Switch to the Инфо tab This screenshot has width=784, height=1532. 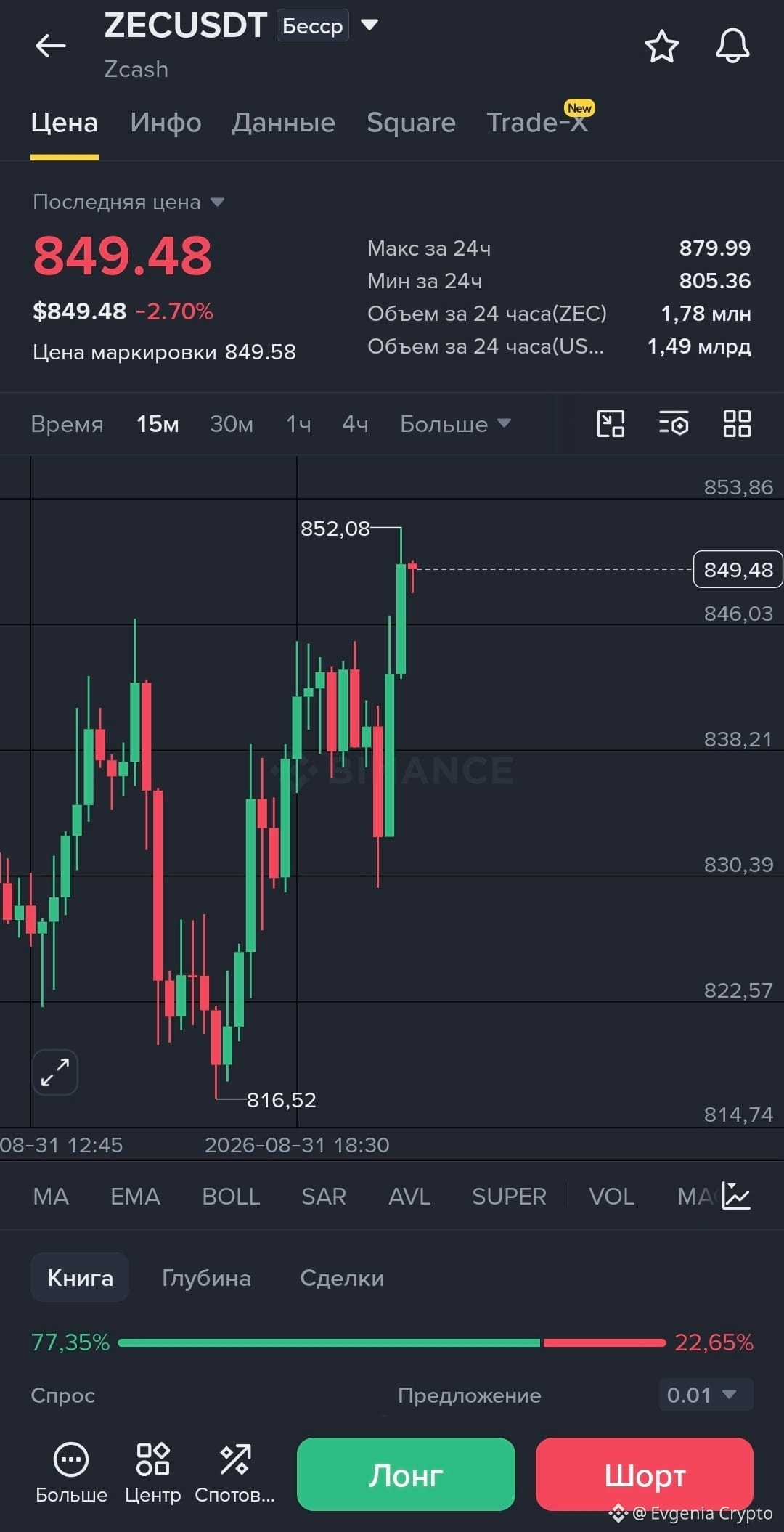(166, 123)
